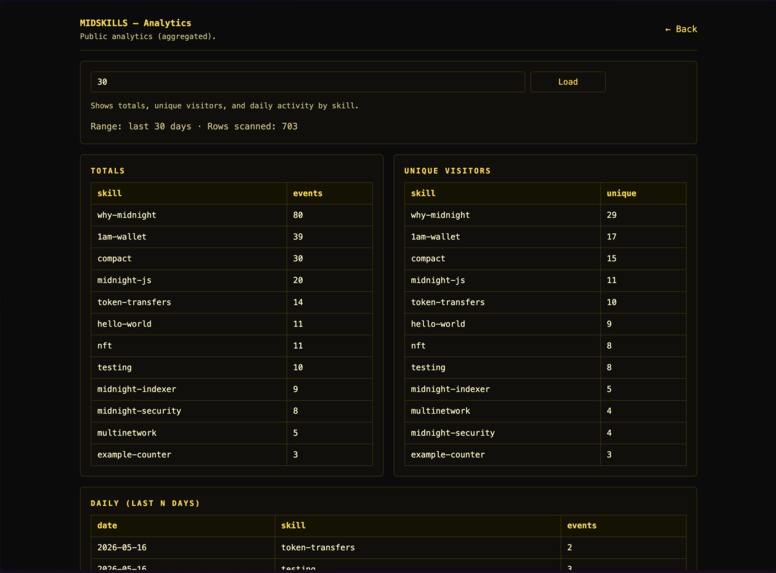Select compact in Totals table
The image size is (776, 573).
coord(114,259)
